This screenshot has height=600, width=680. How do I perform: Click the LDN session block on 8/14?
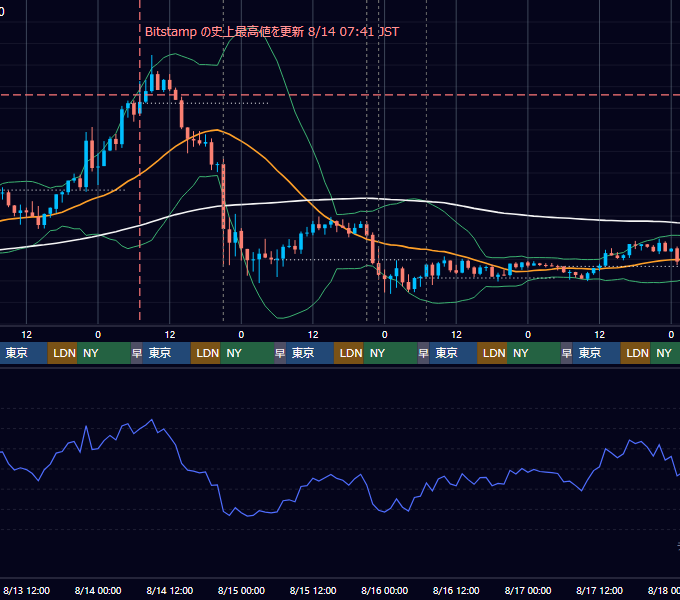pos(206,353)
